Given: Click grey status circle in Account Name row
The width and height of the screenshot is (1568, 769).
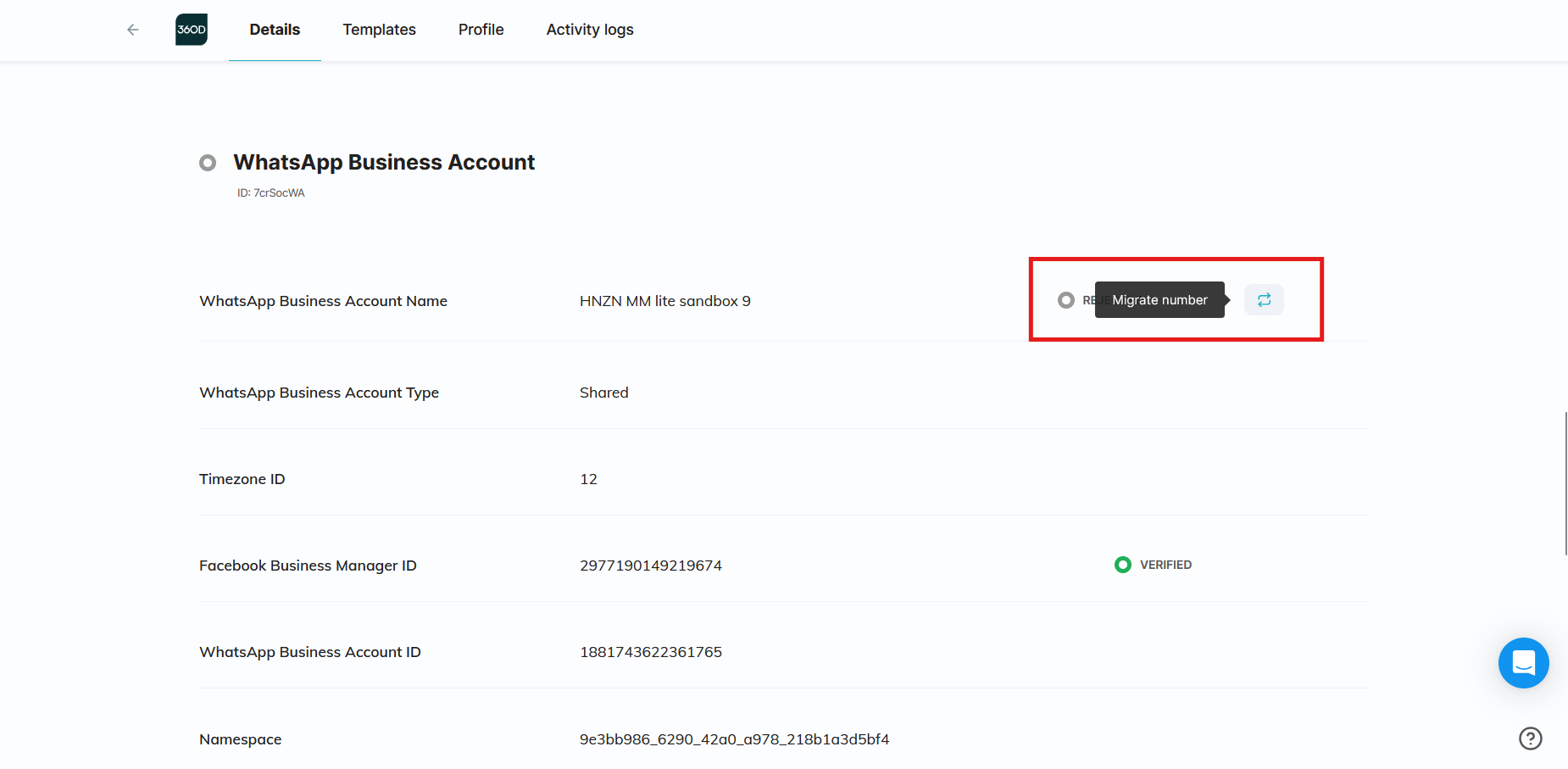Looking at the screenshot, I should coord(1066,300).
